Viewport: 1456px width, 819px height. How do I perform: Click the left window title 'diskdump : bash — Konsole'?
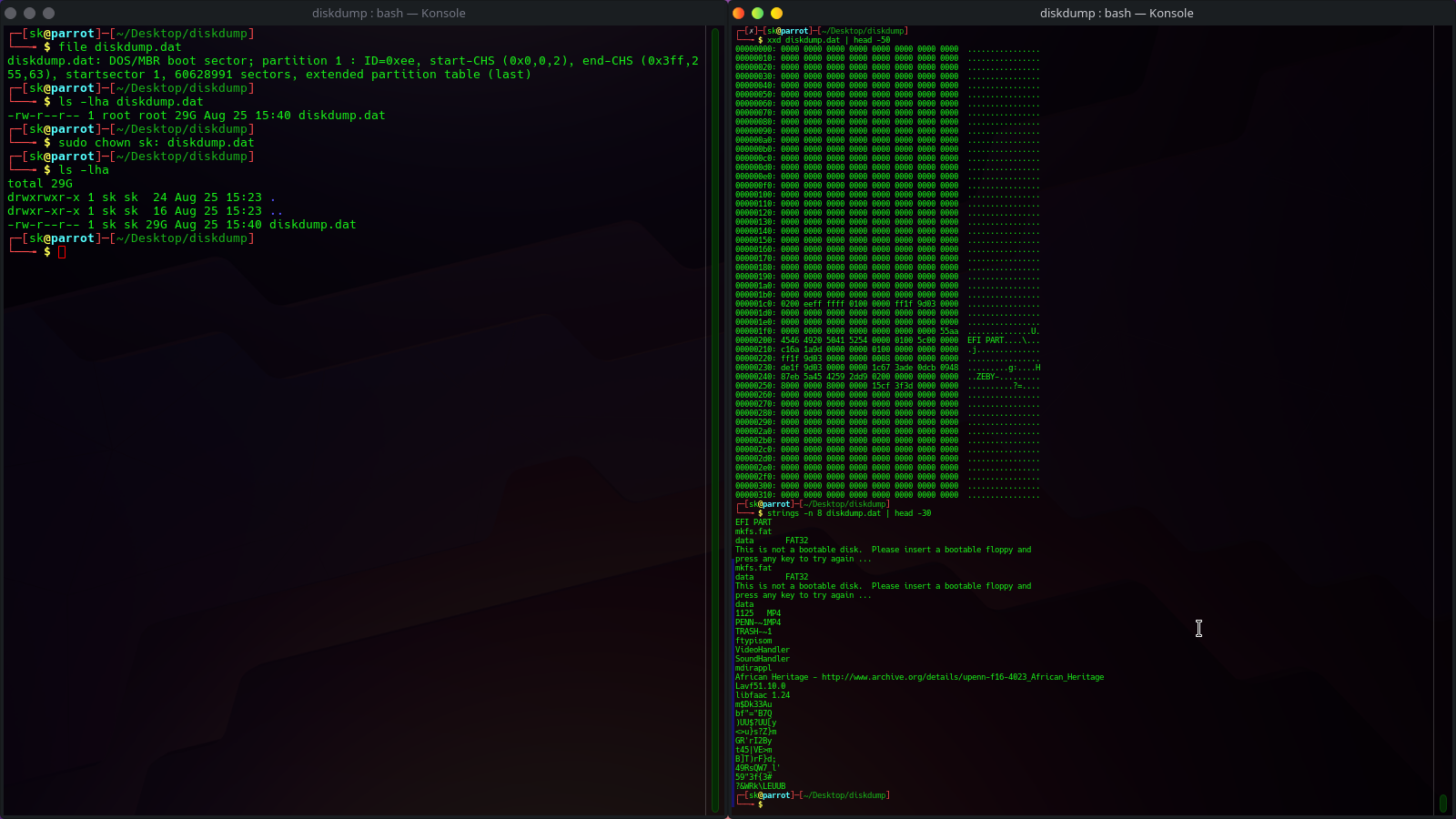point(389,13)
